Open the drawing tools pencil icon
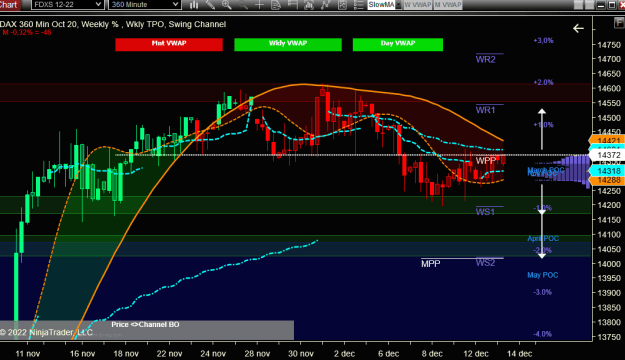This screenshot has width=625, height=360. [x=210, y=5]
